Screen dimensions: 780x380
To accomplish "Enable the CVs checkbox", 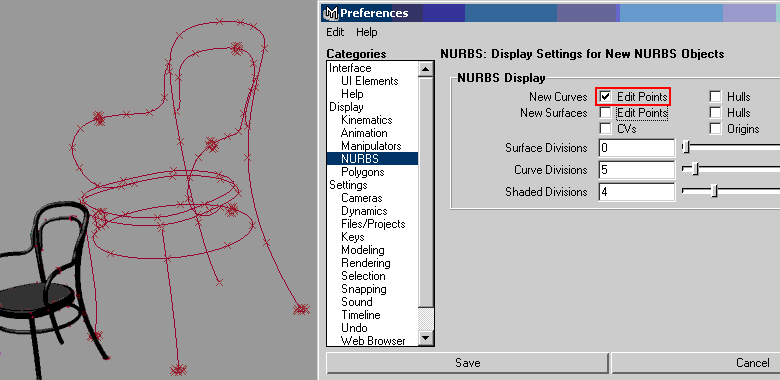I will click(x=605, y=129).
